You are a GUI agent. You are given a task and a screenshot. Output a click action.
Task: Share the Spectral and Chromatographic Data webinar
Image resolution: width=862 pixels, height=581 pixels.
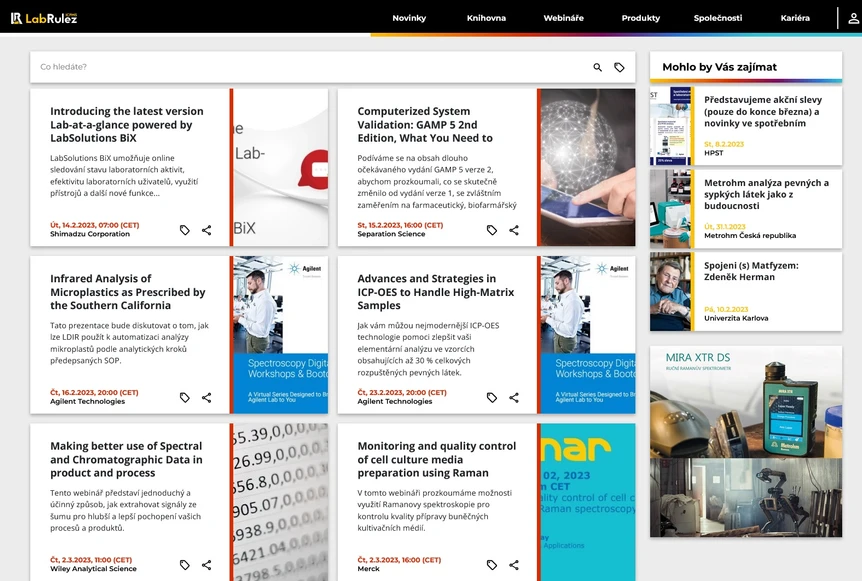click(x=206, y=565)
